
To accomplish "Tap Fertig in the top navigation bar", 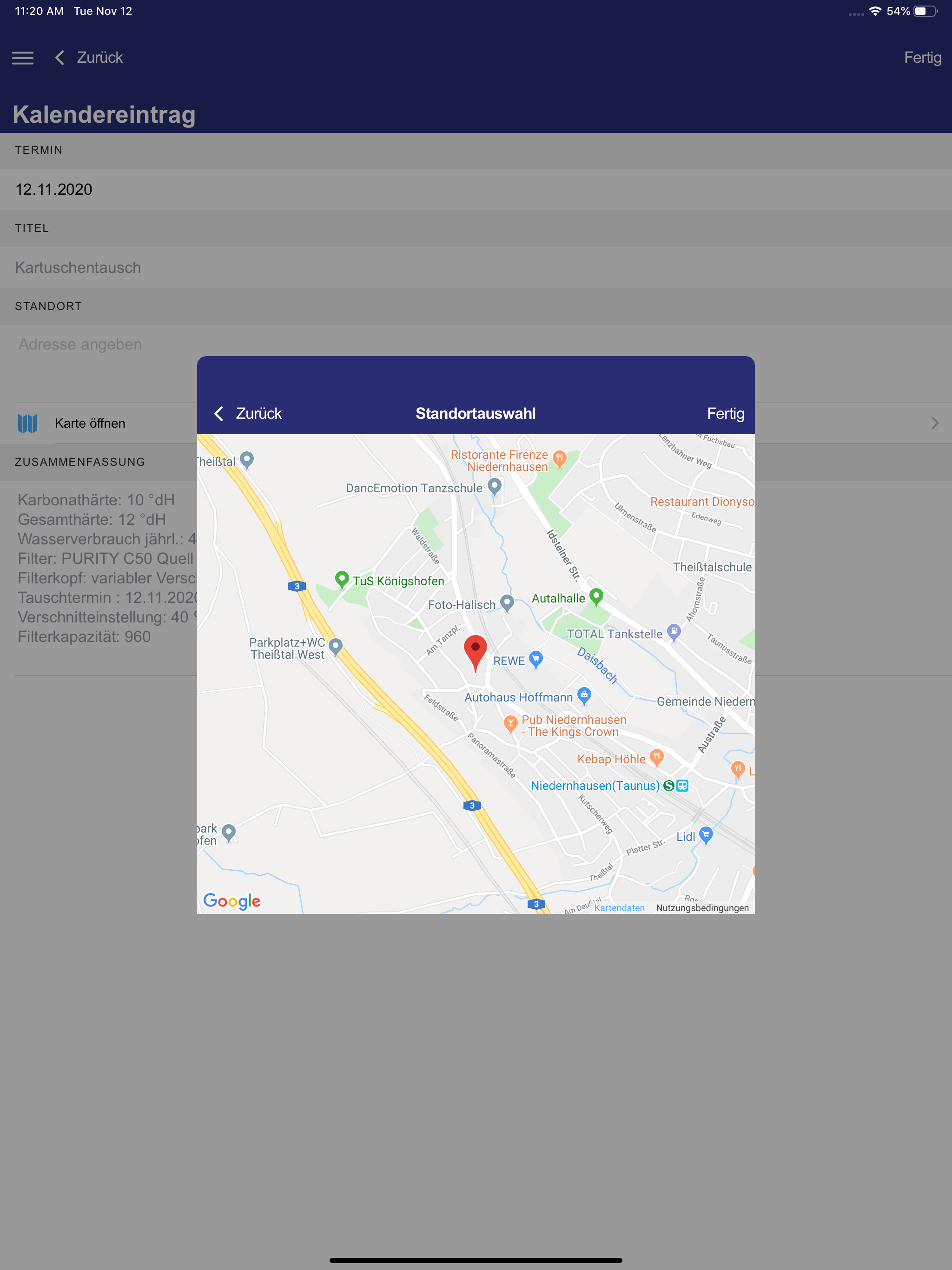I will tap(922, 58).
